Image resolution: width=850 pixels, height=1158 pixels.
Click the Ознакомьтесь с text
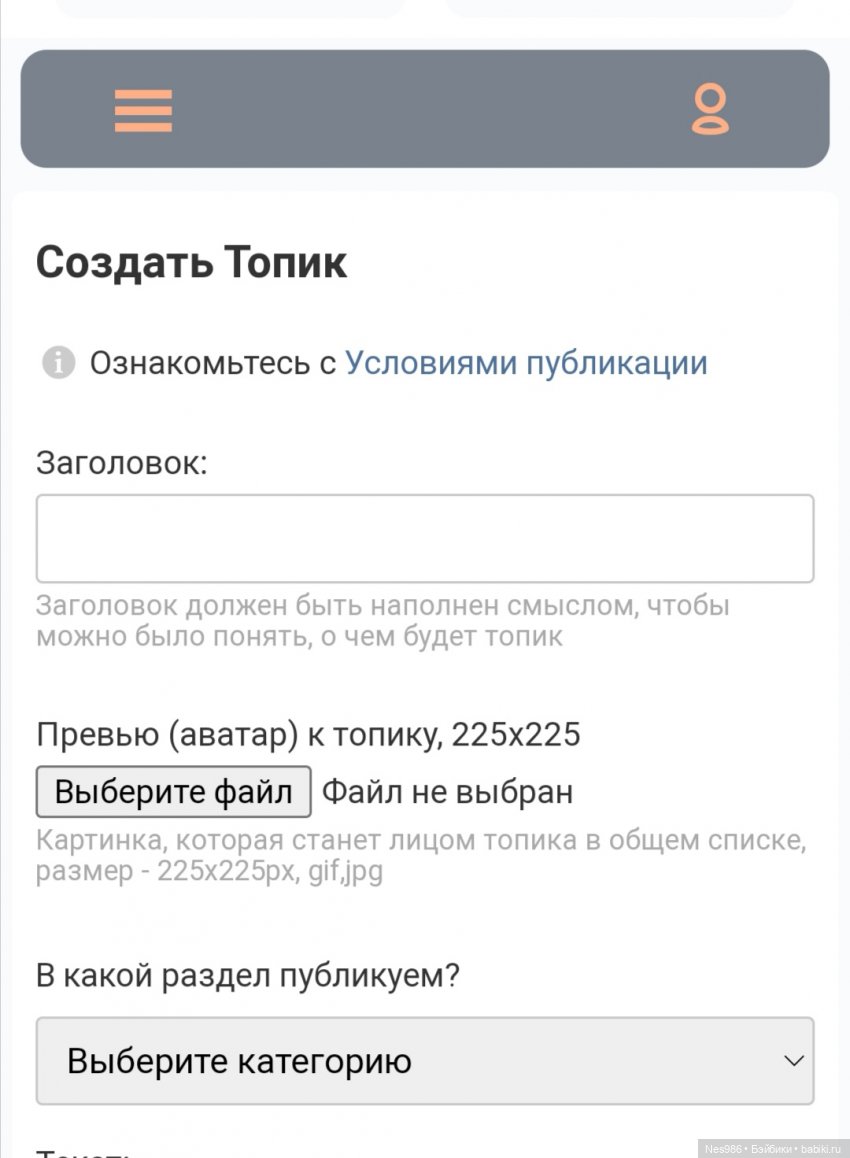(212, 363)
